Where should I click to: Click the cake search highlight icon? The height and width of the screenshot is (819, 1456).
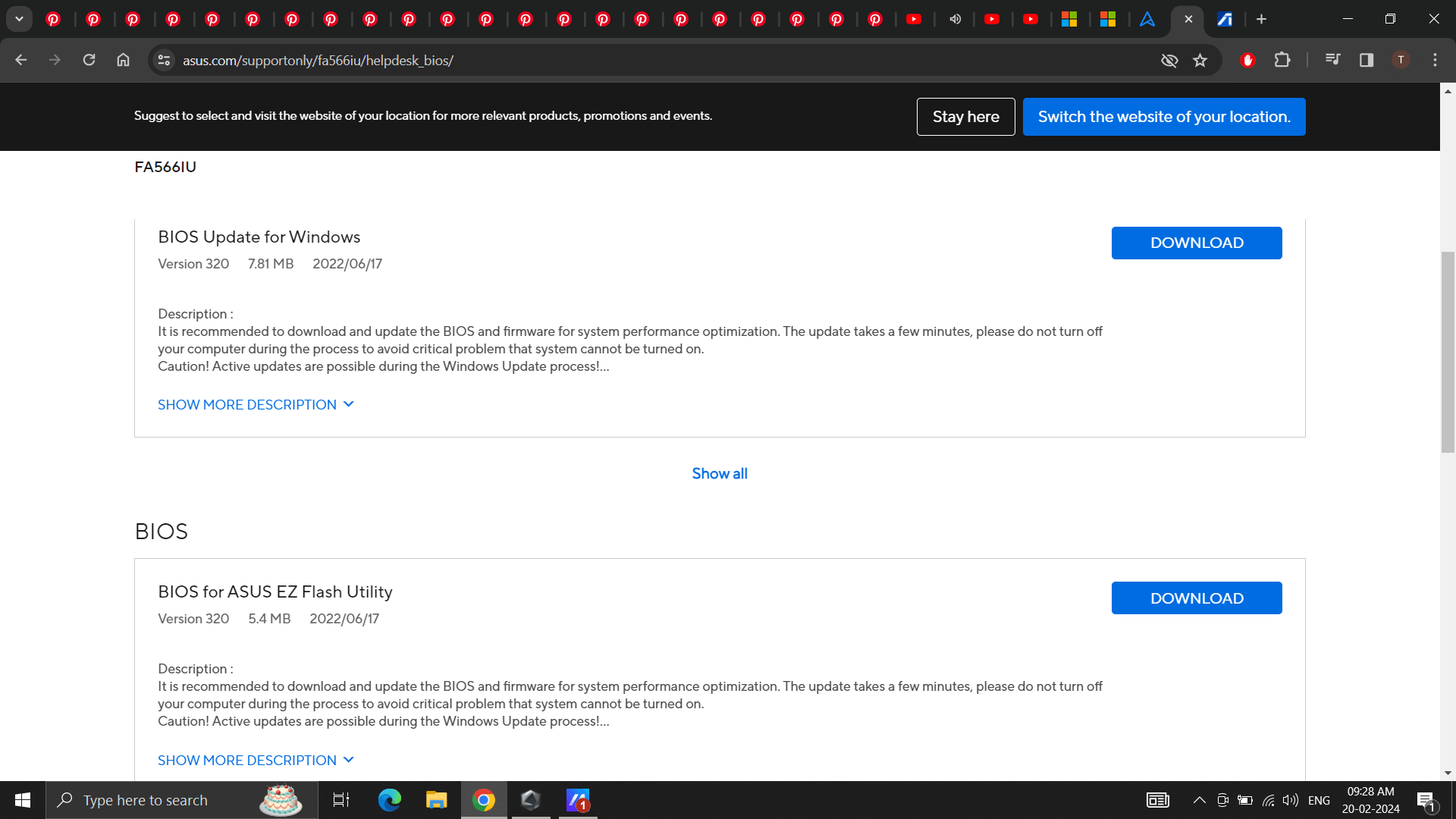tap(281, 800)
